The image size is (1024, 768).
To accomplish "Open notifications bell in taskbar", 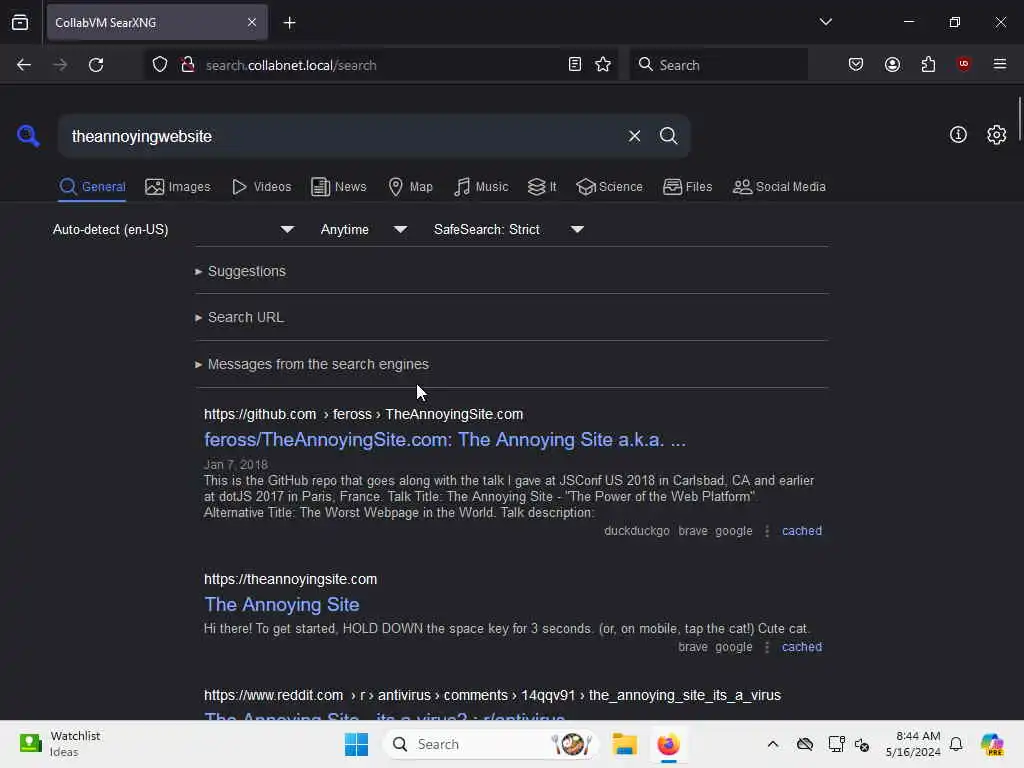I will pos(956,744).
